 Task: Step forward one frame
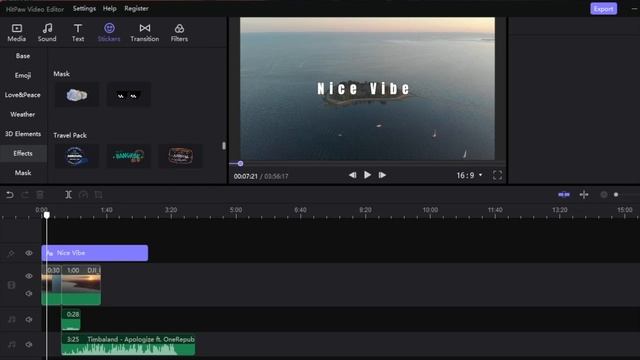click(x=382, y=175)
